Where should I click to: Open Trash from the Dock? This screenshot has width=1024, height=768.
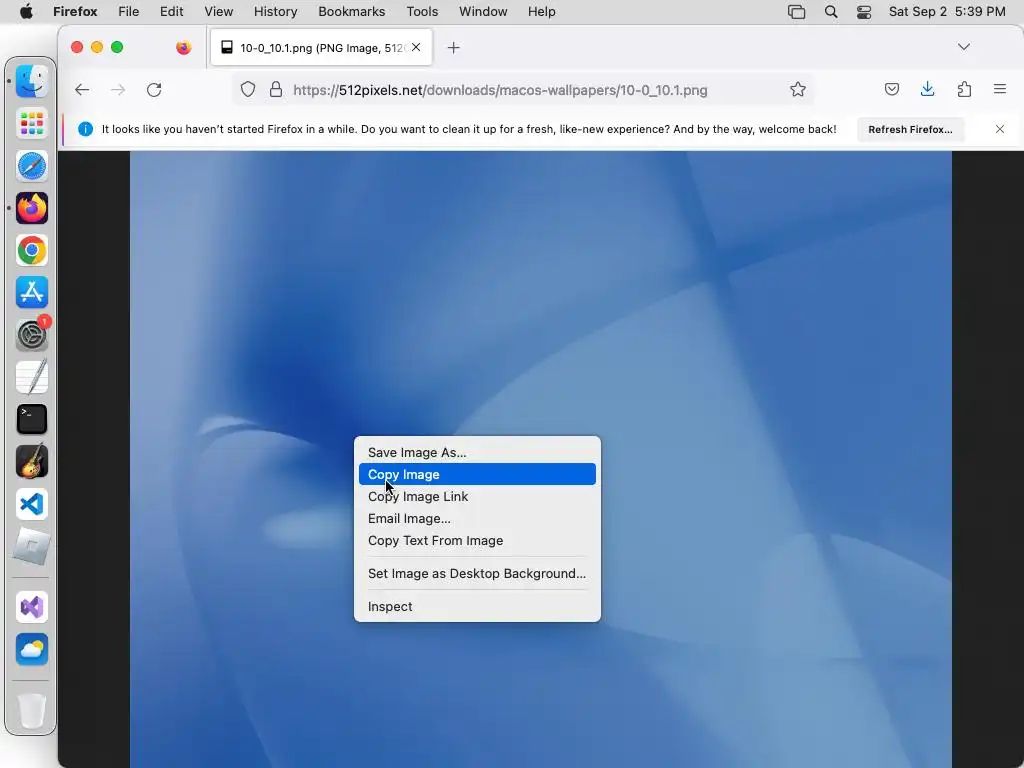32,711
